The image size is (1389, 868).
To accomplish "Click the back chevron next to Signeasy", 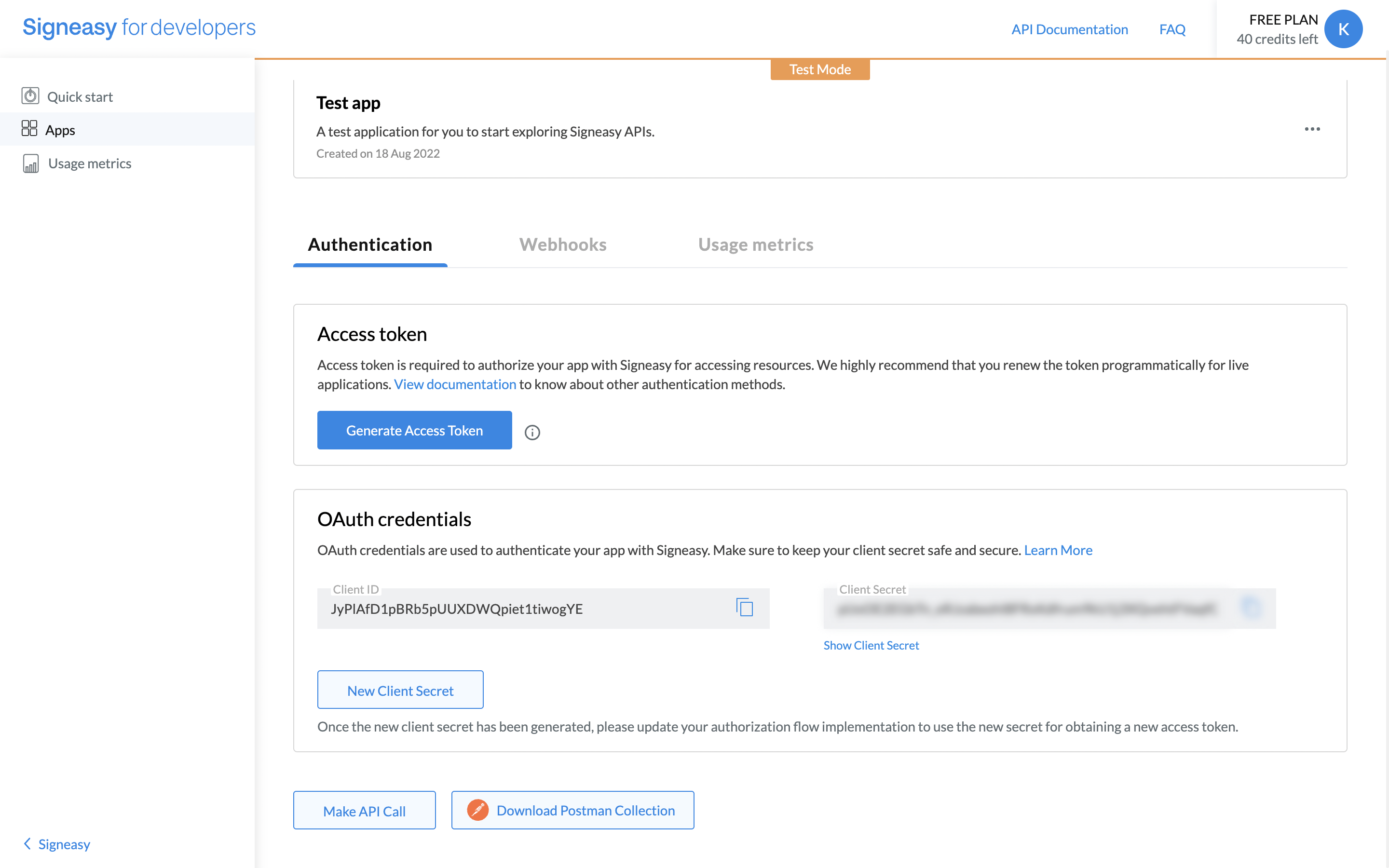I will (x=27, y=843).
